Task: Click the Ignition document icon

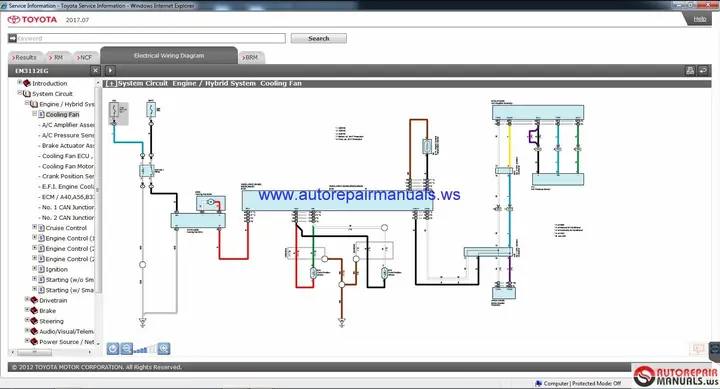Action: pyautogui.click(x=41, y=269)
